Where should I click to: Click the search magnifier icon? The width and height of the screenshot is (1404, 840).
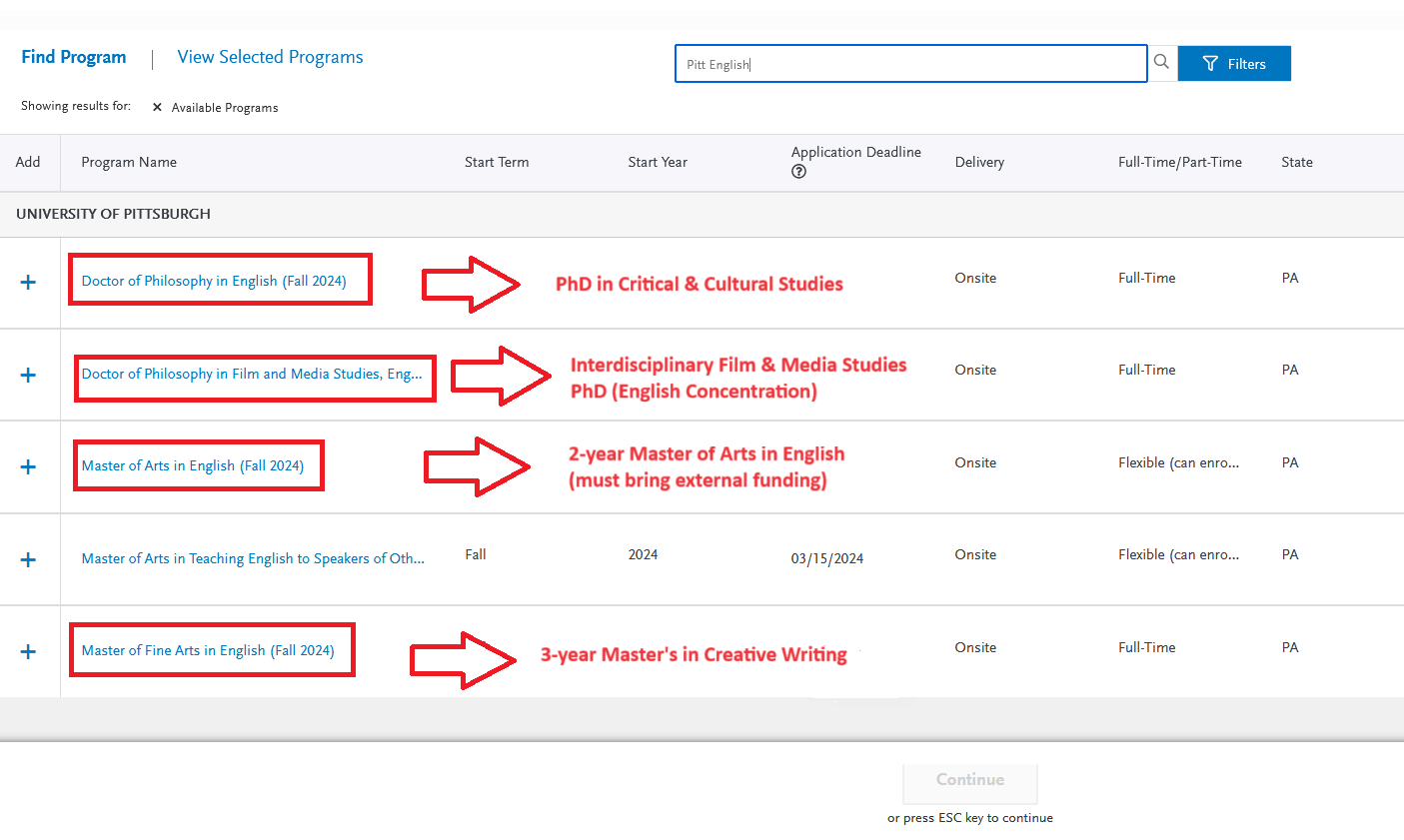1161,62
